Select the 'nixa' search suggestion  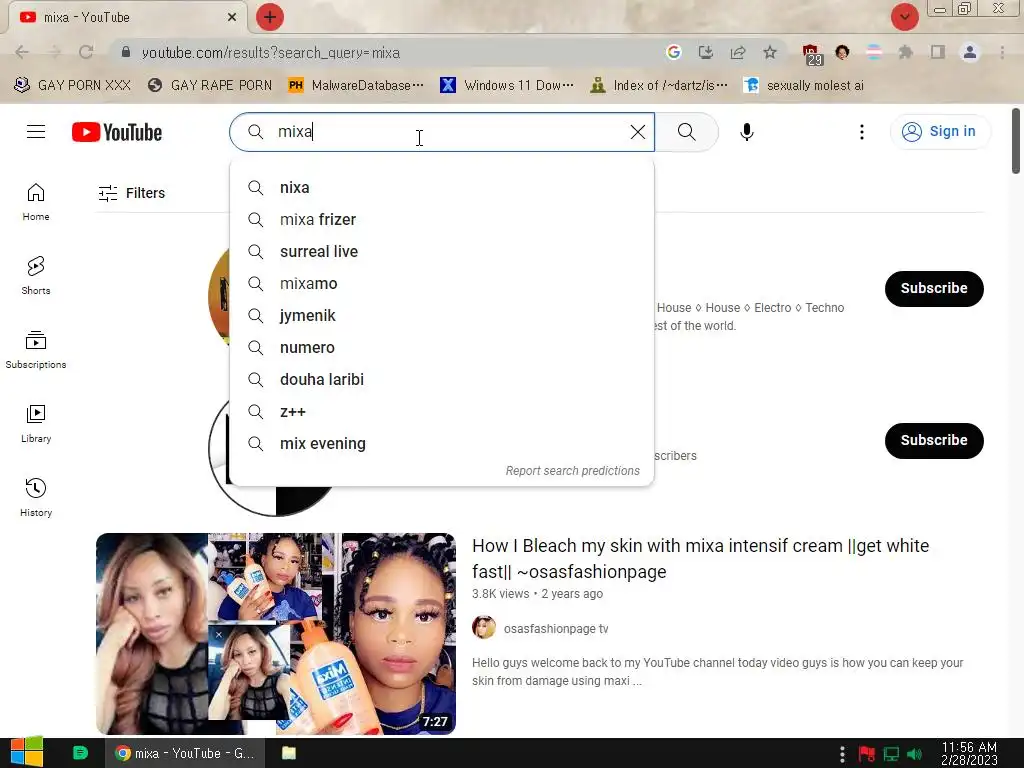click(x=442, y=187)
